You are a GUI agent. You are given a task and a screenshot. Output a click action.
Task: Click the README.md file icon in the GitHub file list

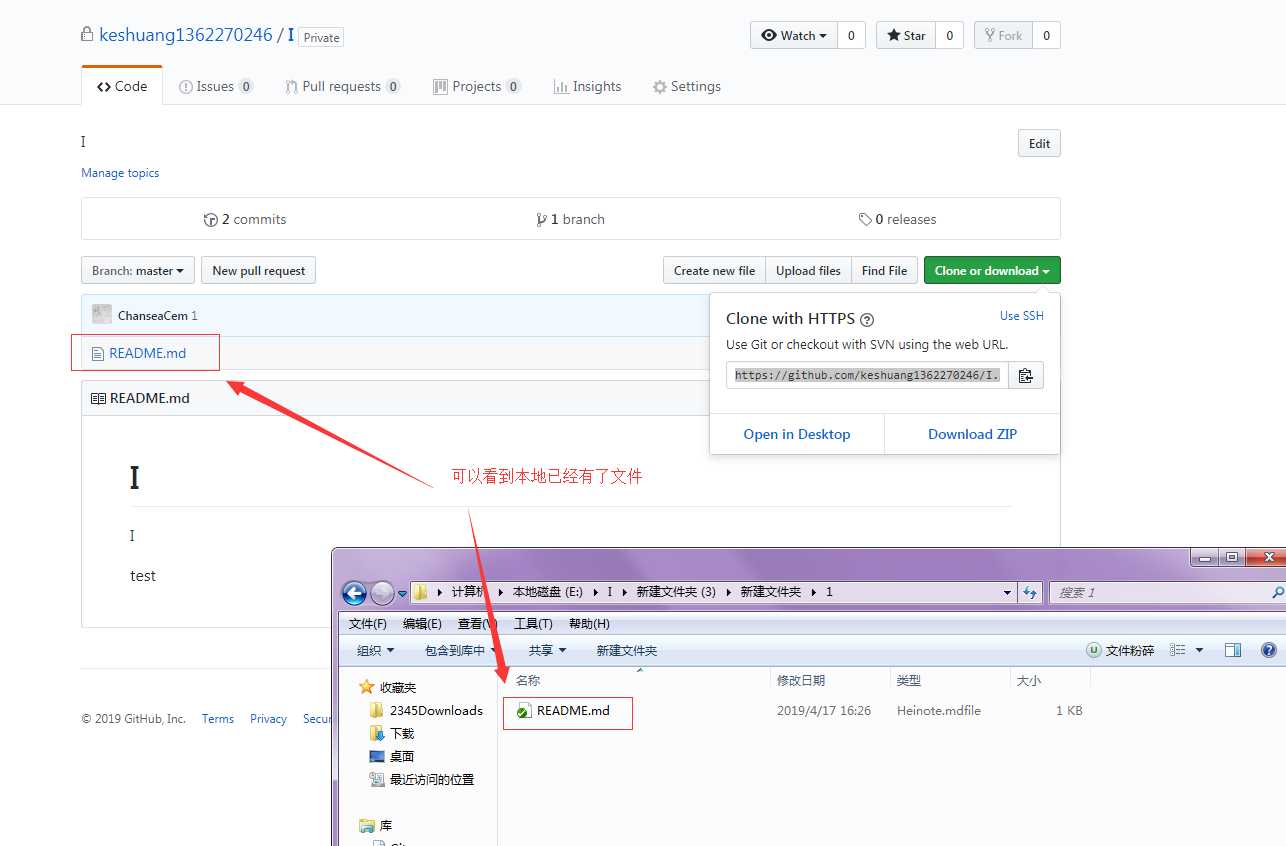[x=97, y=354]
